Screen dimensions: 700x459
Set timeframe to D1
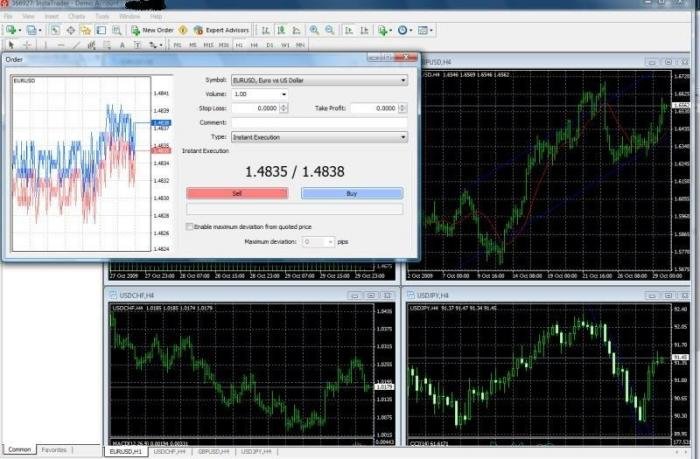point(270,45)
